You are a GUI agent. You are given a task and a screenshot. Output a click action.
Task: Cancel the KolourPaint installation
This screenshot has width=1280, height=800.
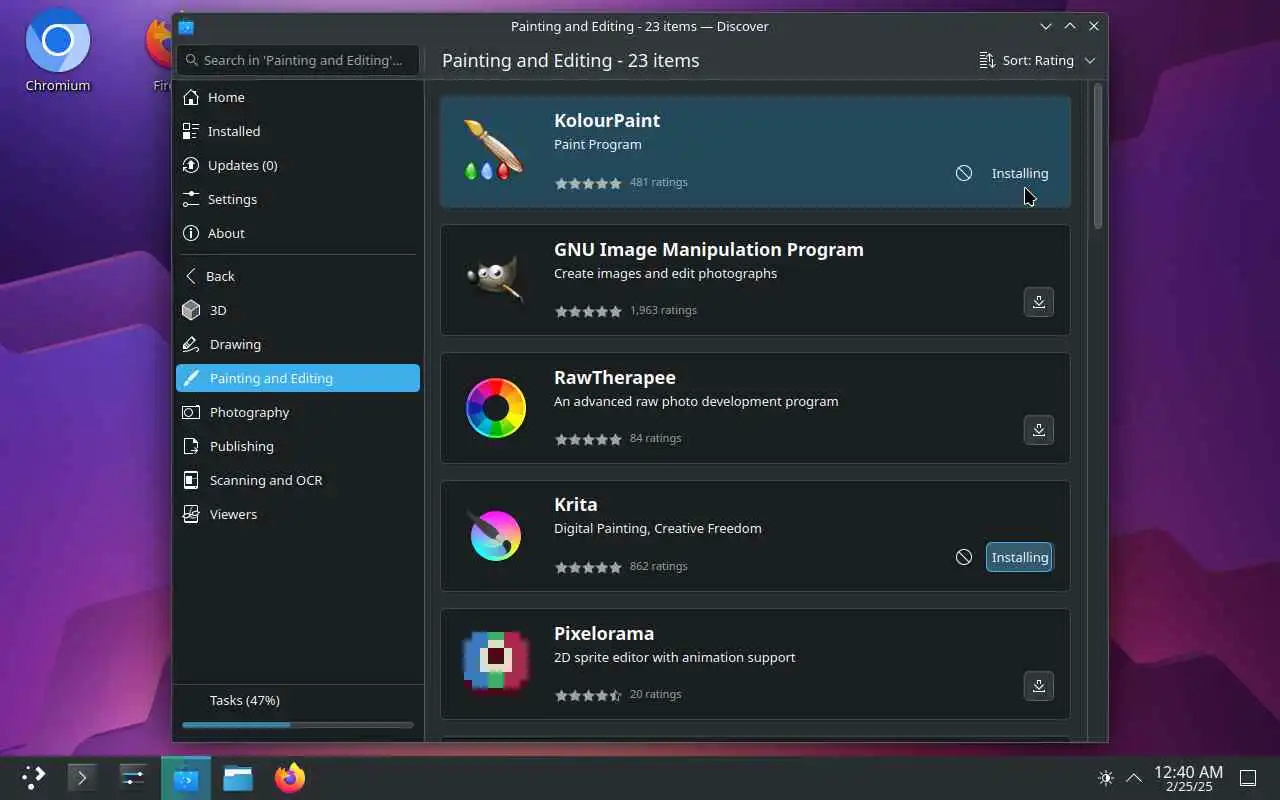click(x=963, y=173)
